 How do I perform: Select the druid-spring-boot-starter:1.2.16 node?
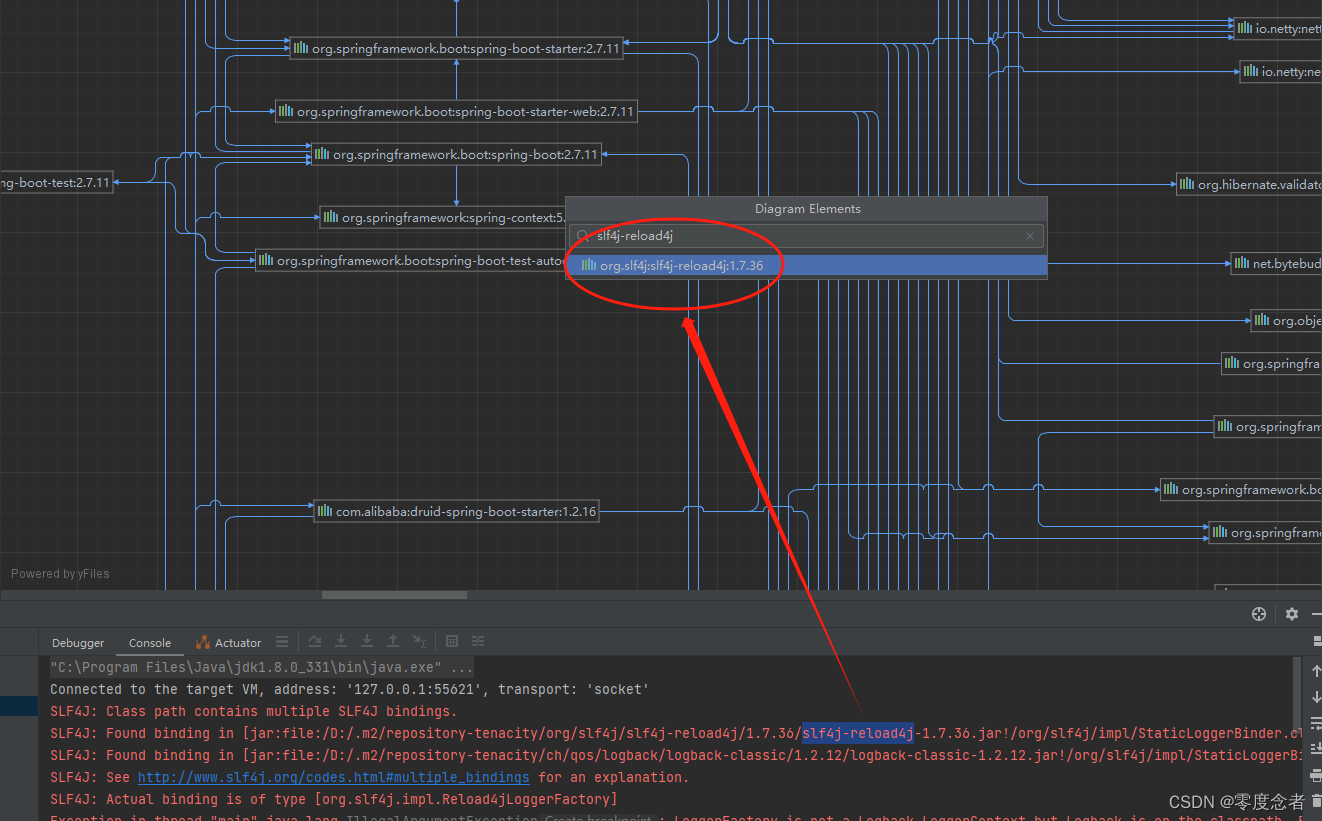click(x=457, y=511)
